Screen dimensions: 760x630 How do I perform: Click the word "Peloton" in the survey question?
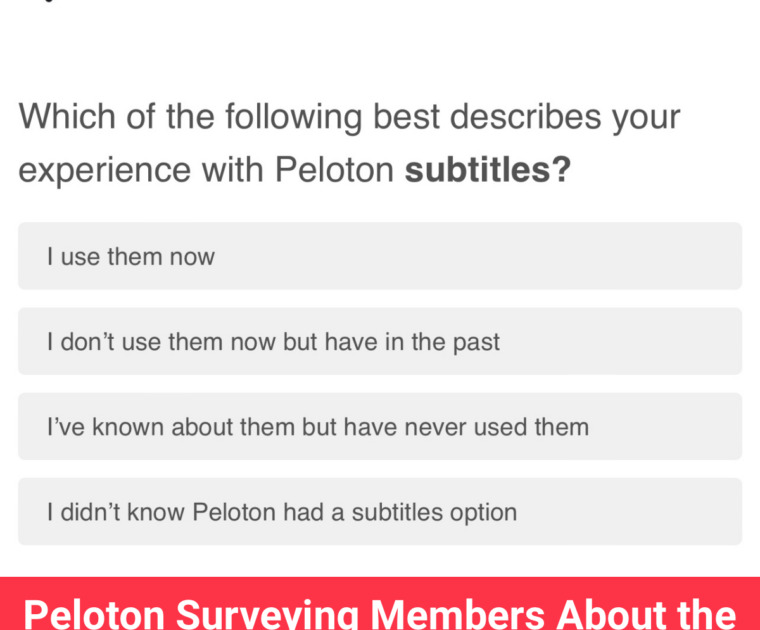click(x=334, y=170)
